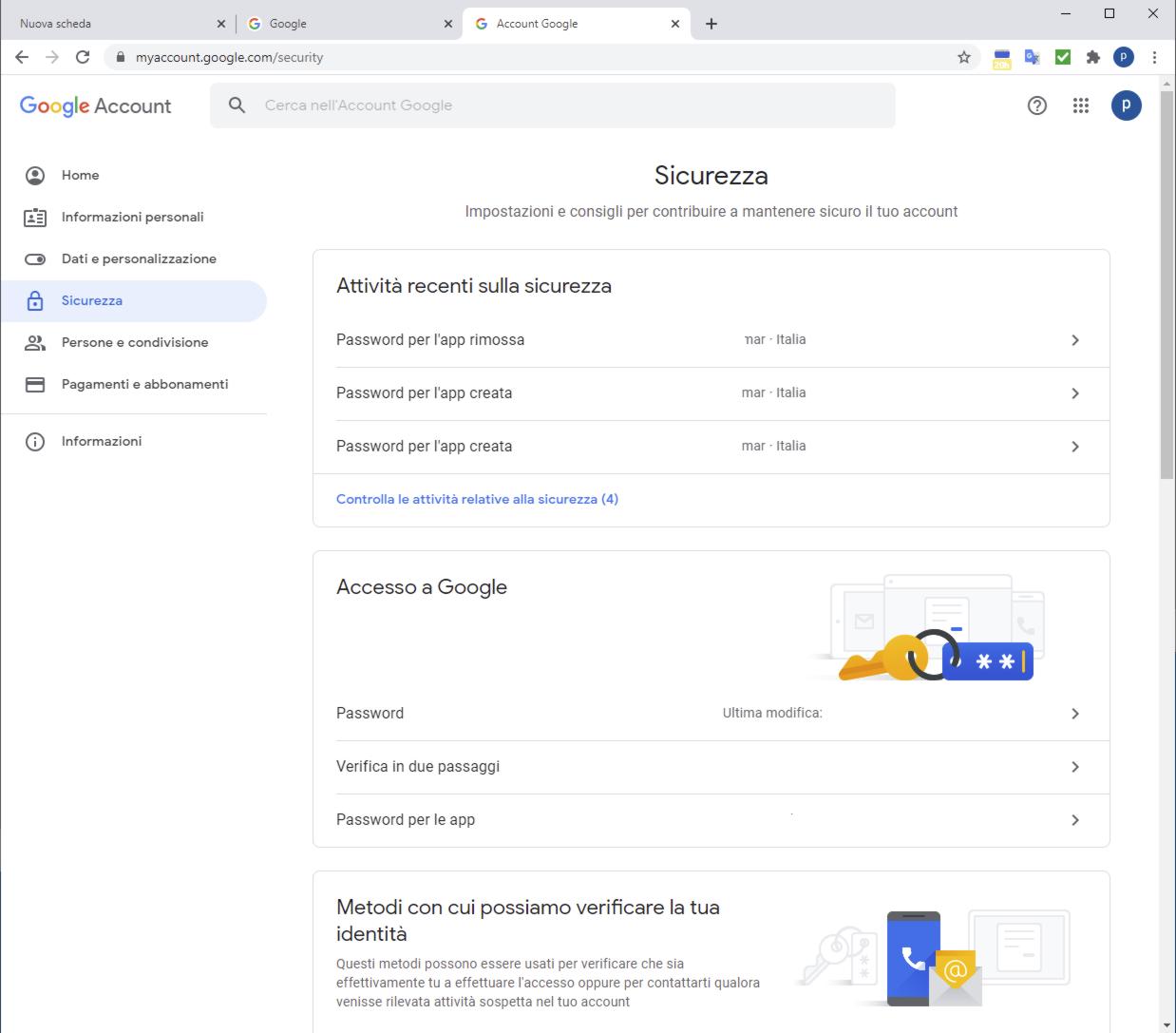Click the Informazioni info circle icon
The width and height of the screenshot is (1176, 1033).
[x=35, y=441]
